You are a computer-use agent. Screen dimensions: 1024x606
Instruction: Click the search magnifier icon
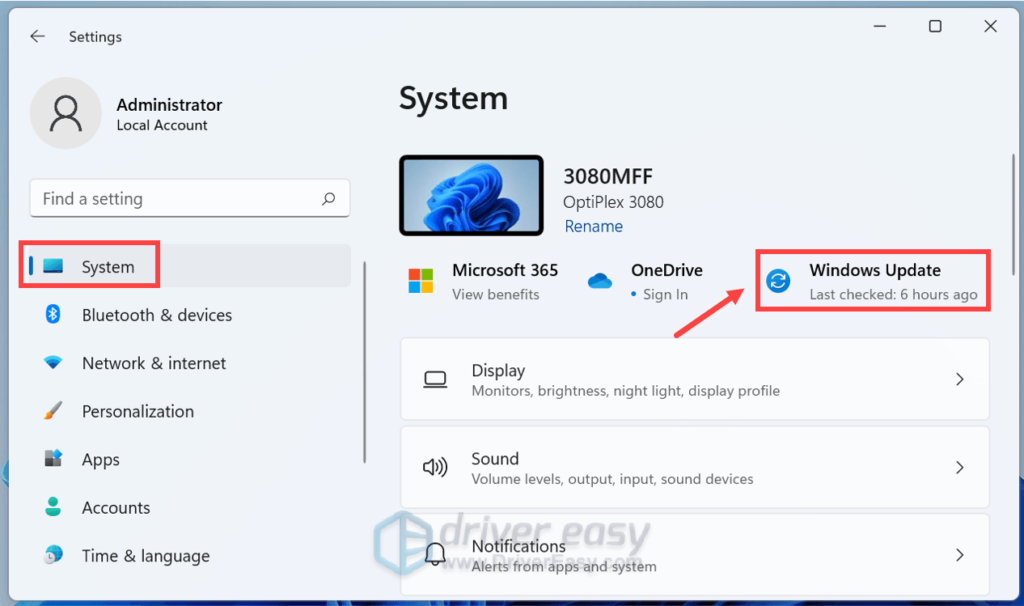tap(328, 199)
